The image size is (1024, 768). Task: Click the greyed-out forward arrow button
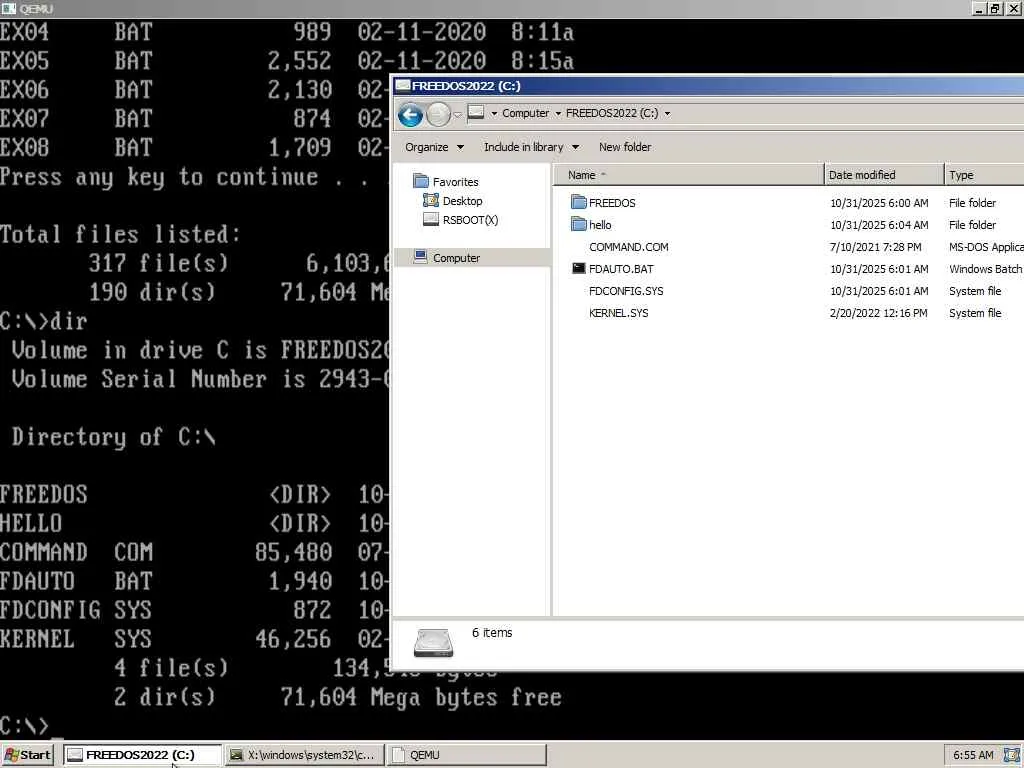[438, 115]
